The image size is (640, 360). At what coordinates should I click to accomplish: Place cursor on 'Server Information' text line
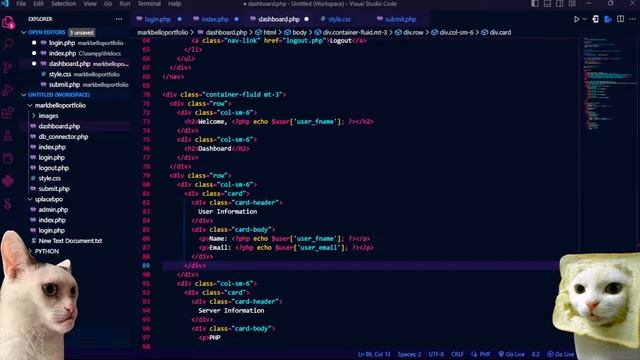click(231, 311)
